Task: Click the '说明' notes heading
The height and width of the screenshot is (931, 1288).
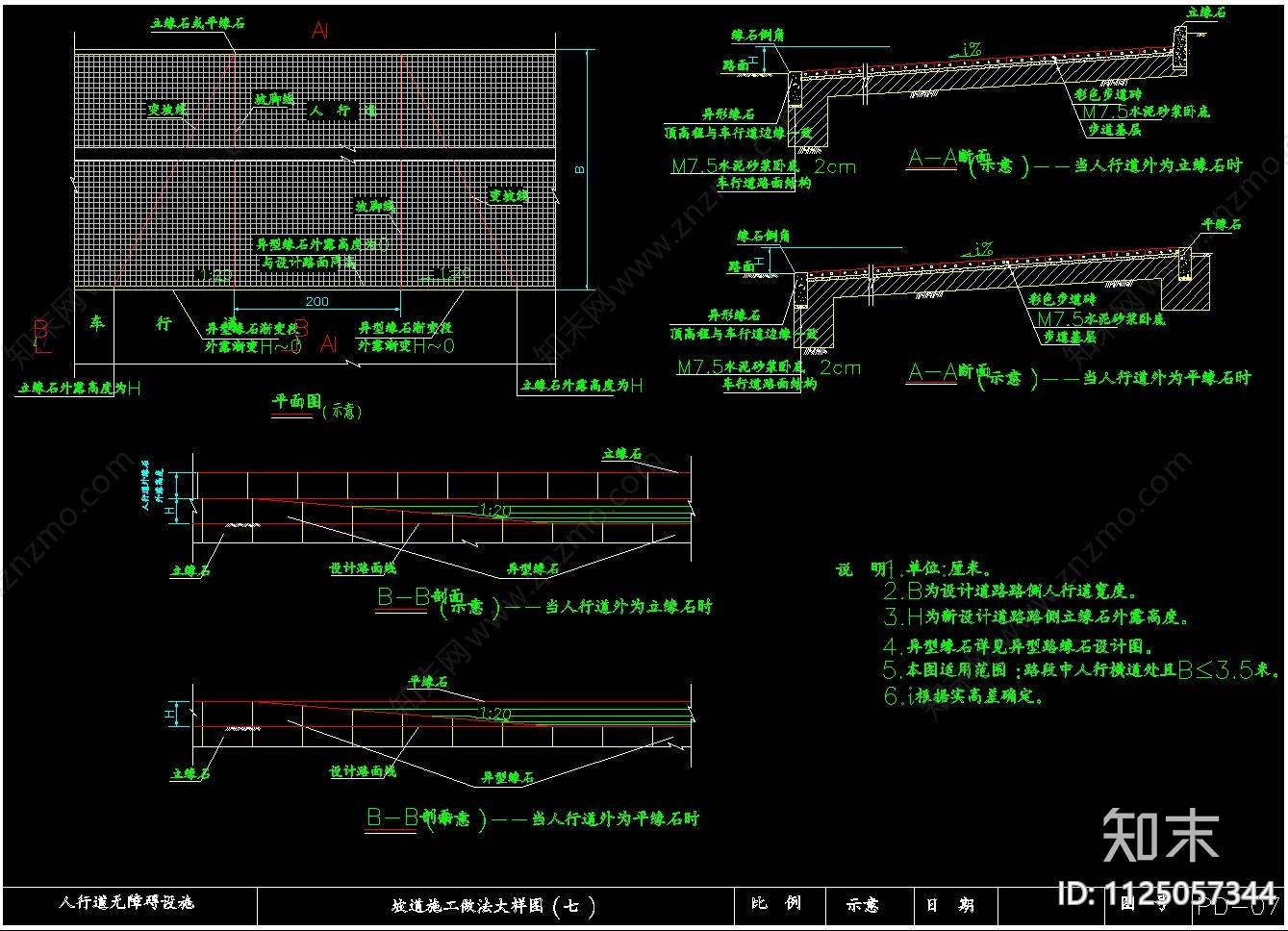Action: coord(860,570)
